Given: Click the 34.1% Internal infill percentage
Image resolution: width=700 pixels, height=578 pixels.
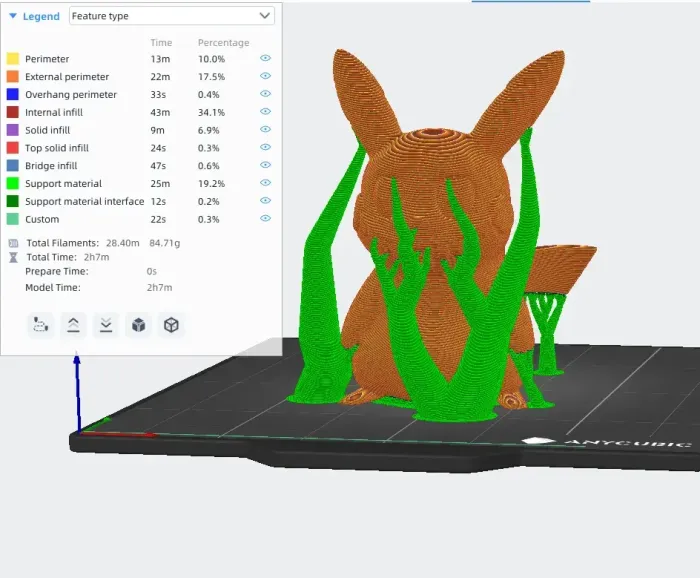Looking at the screenshot, I should coord(211,112).
